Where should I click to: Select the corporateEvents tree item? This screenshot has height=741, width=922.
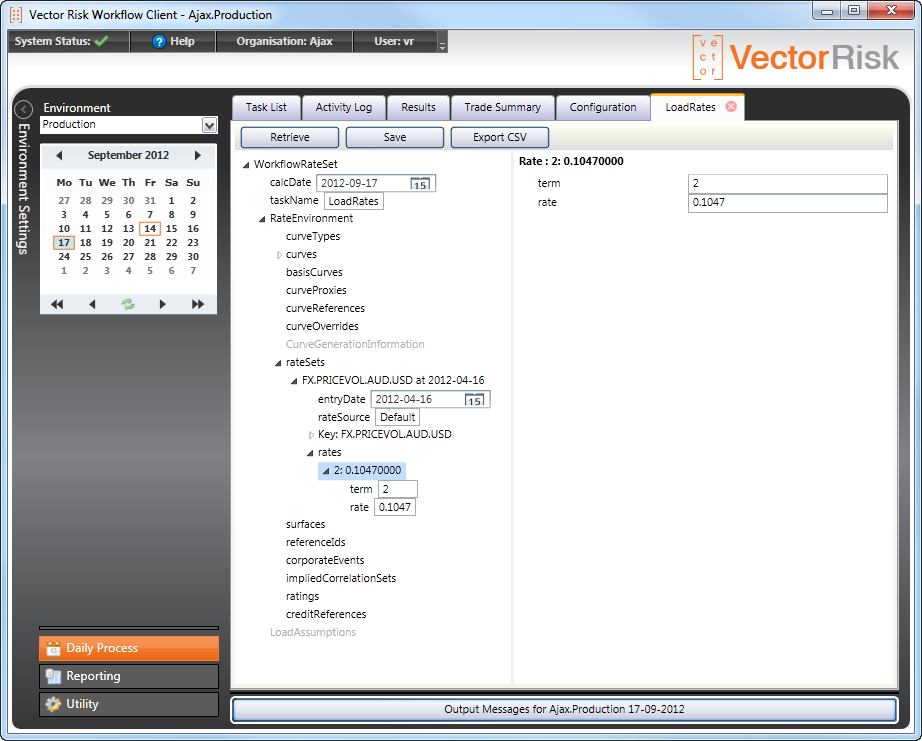tap(325, 561)
